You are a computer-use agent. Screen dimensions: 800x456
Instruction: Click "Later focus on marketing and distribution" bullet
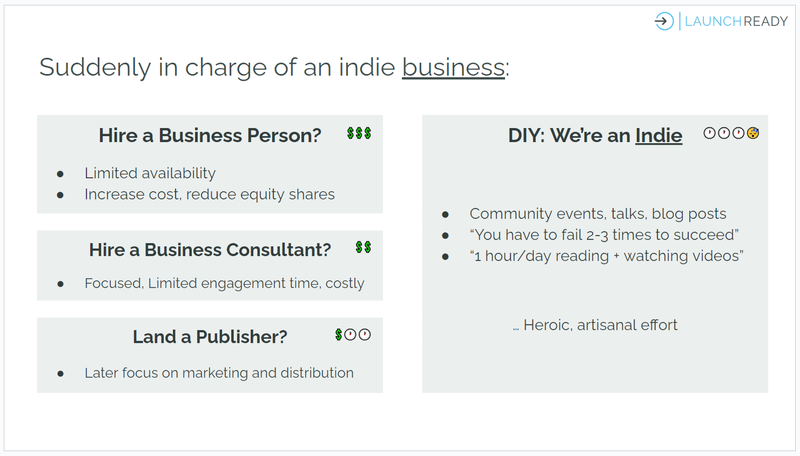point(219,373)
